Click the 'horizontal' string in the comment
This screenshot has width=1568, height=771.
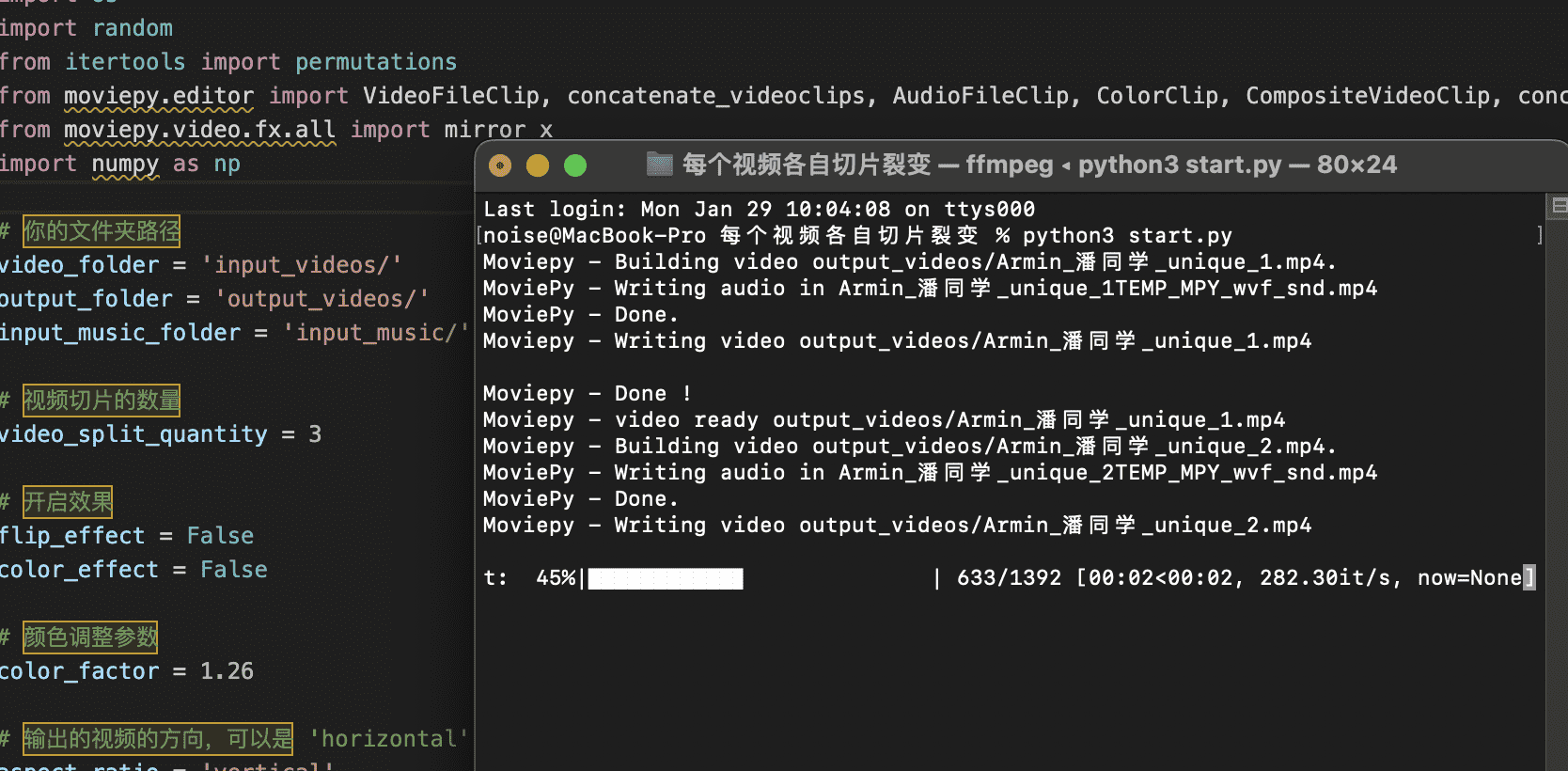[389, 739]
